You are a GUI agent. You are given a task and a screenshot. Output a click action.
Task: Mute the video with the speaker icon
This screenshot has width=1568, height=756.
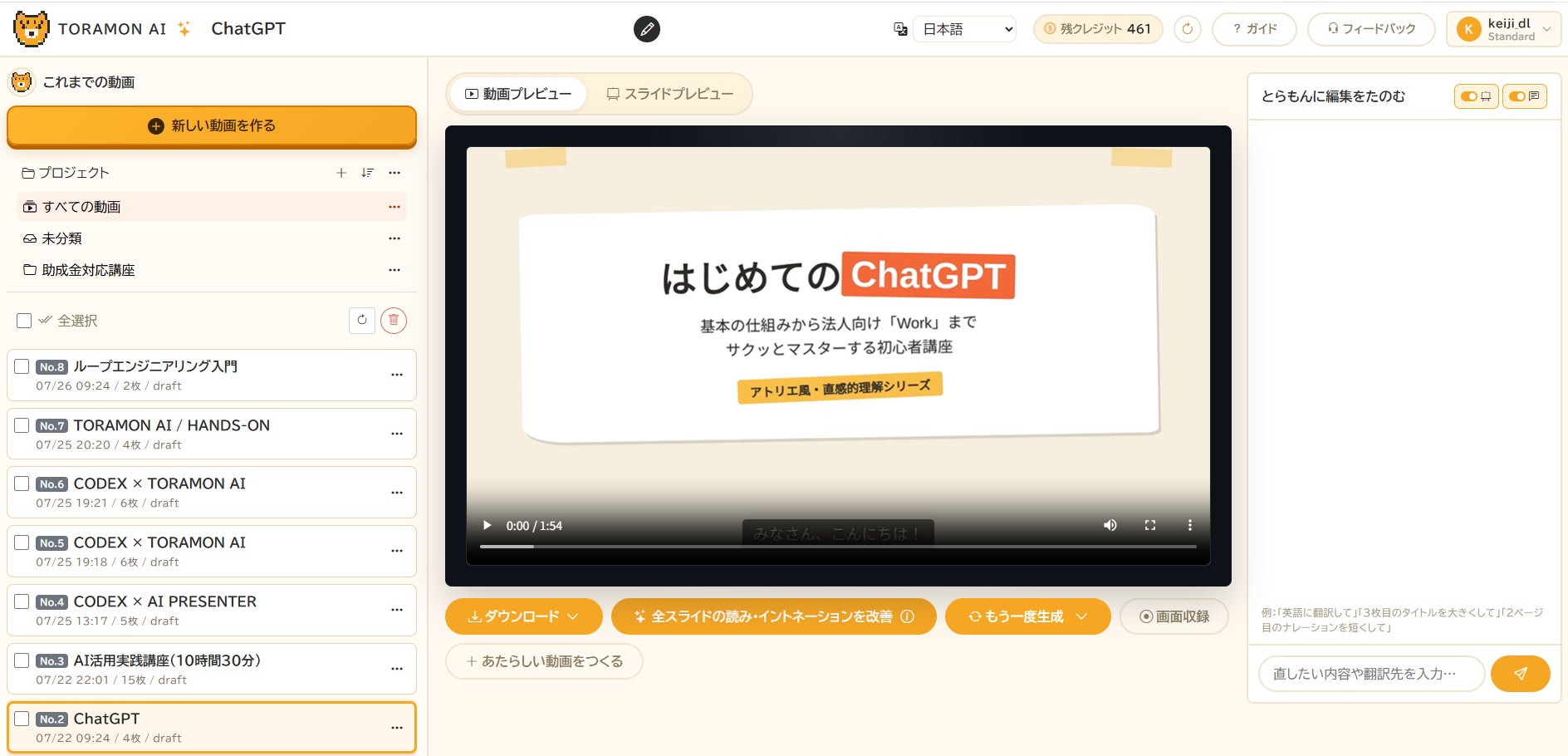point(1110,525)
